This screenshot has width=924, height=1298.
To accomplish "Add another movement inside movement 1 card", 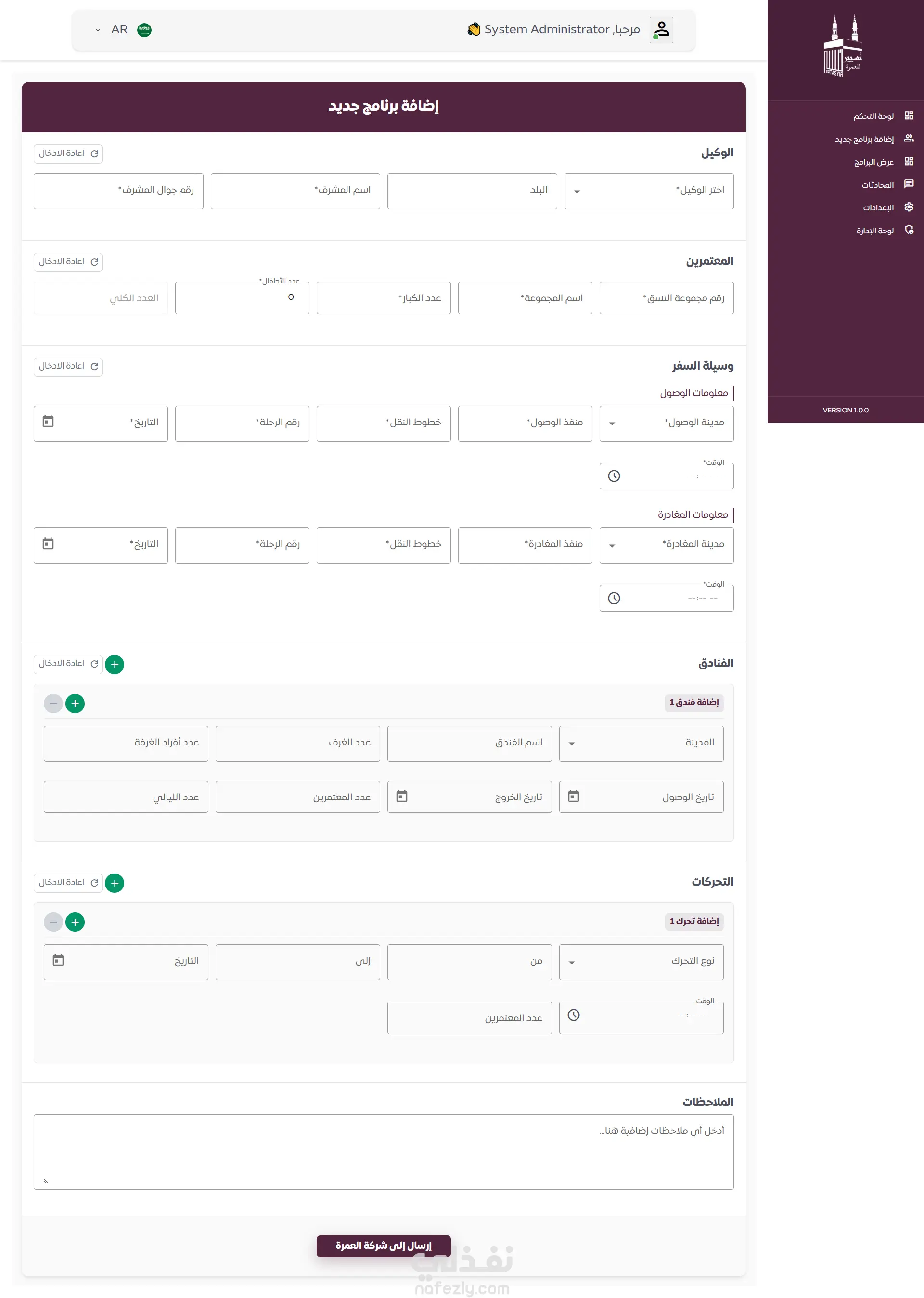I will tap(75, 922).
